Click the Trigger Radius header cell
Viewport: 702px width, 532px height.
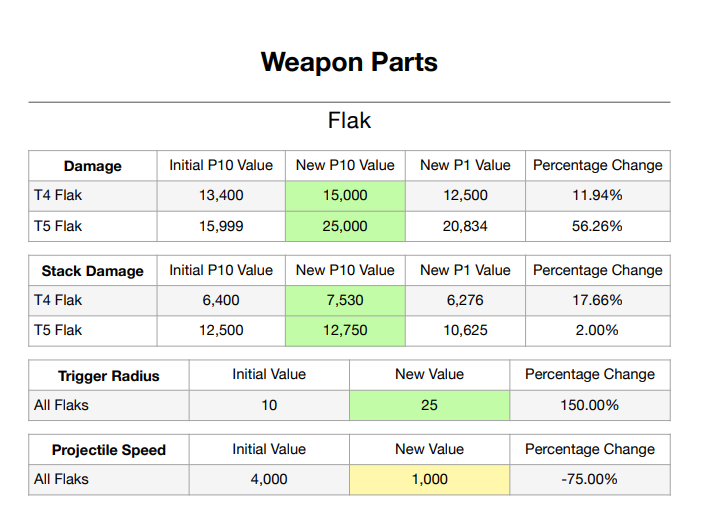click(109, 376)
